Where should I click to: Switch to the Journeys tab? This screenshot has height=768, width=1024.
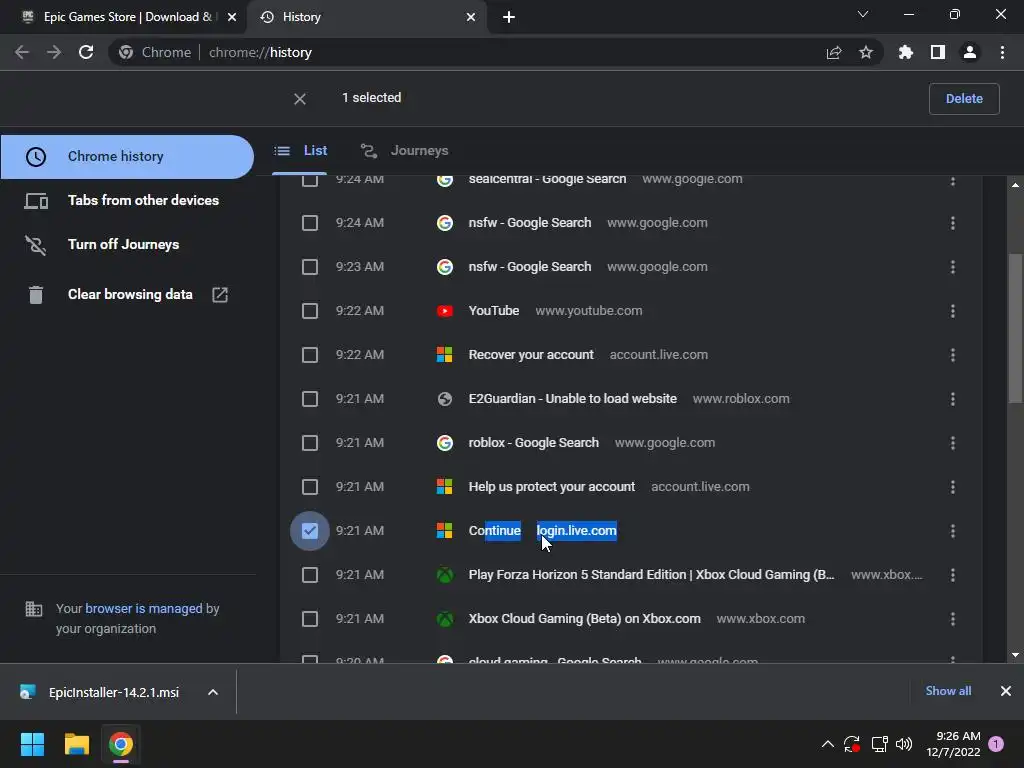point(405,151)
